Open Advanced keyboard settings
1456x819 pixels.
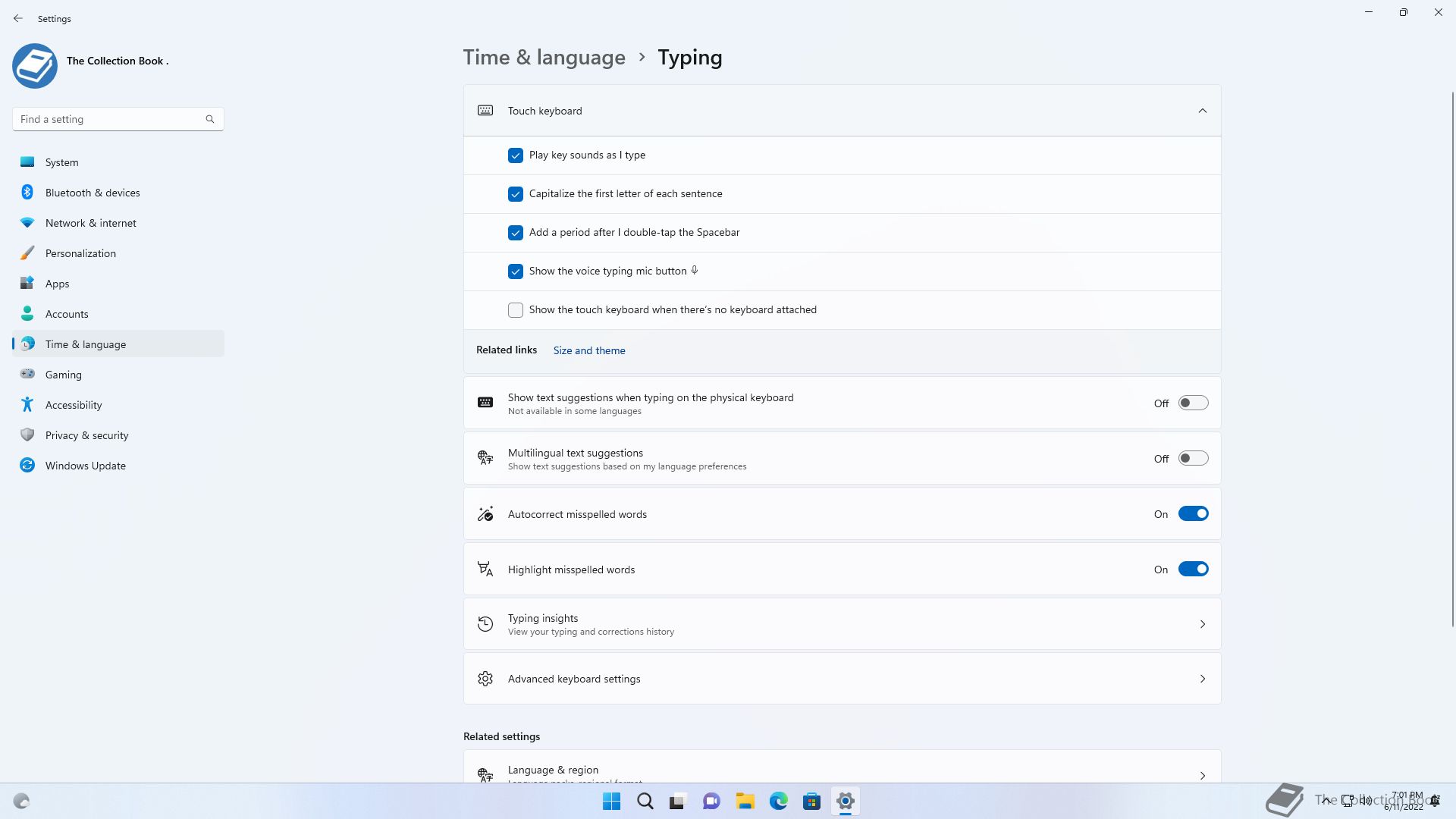point(842,679)
